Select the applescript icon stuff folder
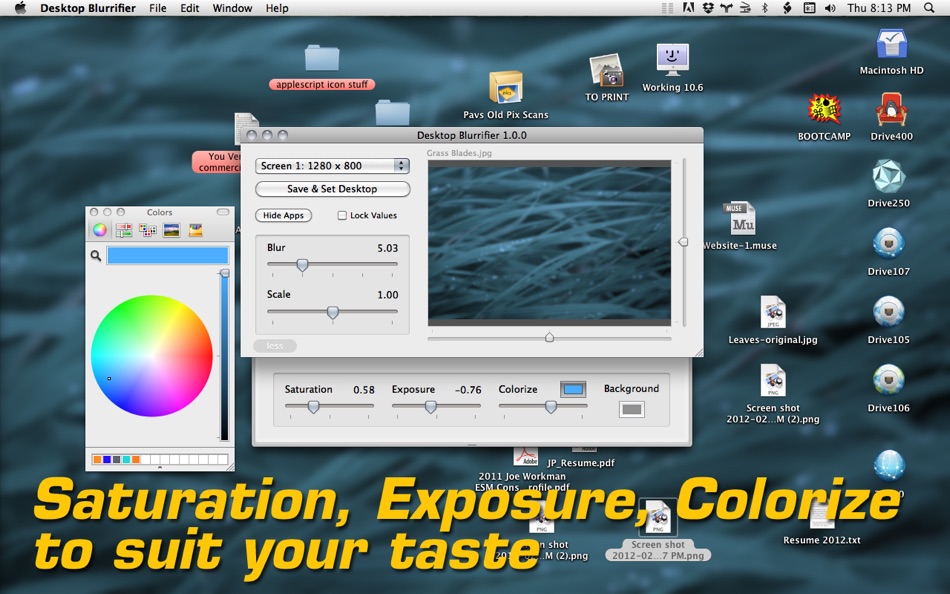Image resolution: width=950 pixels, height=594 pixels. (322, 58)
